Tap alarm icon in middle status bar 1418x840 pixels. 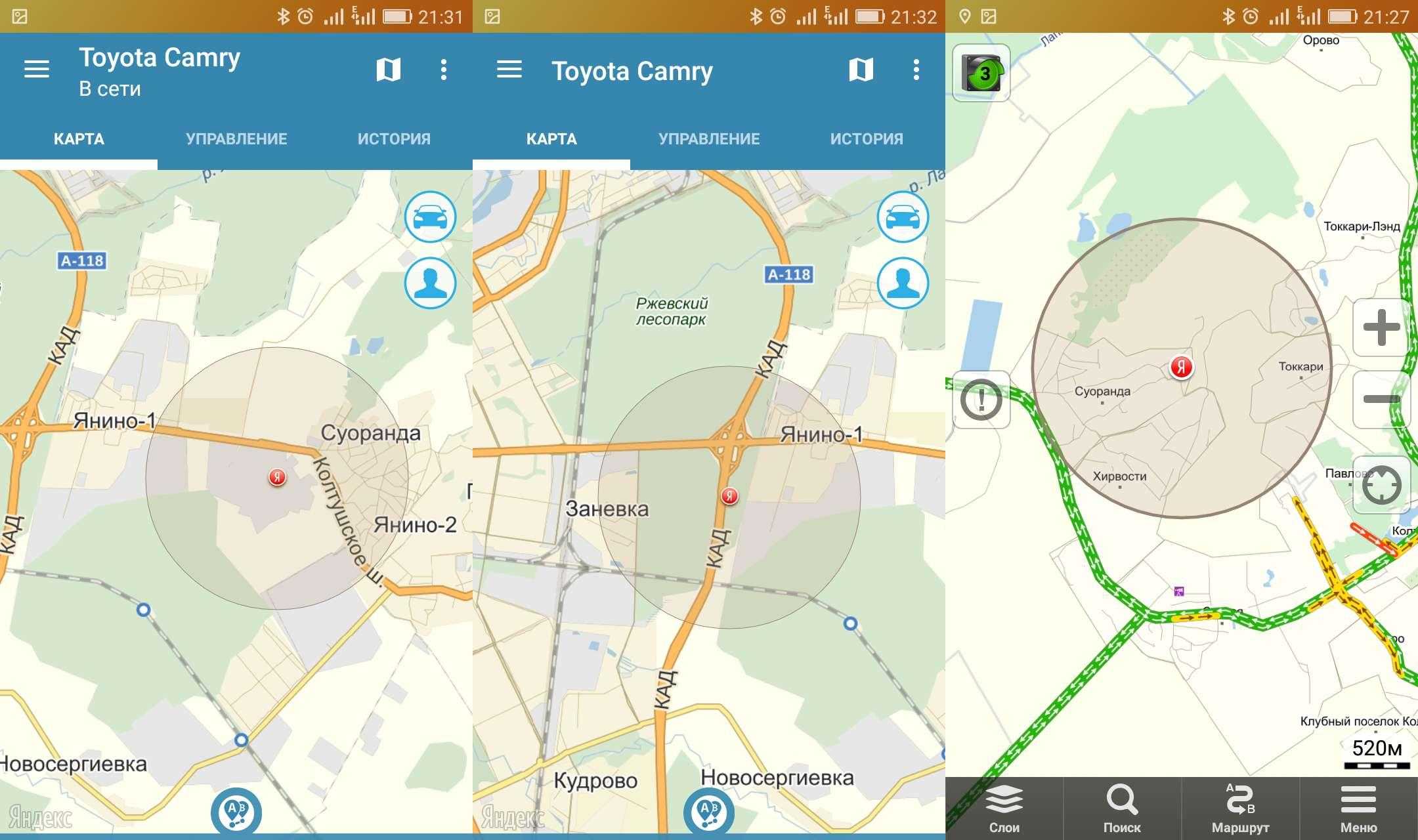(x=778, y=16)
